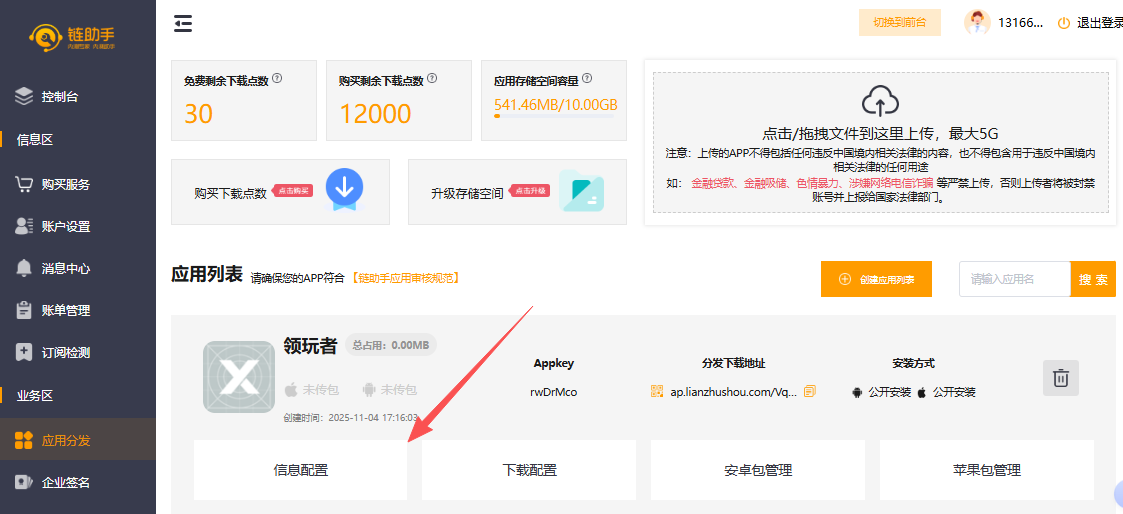The height and width of the screenshot is (514, 1123).
Task: Open the QR code for the download link
Action: click(657, 391)
